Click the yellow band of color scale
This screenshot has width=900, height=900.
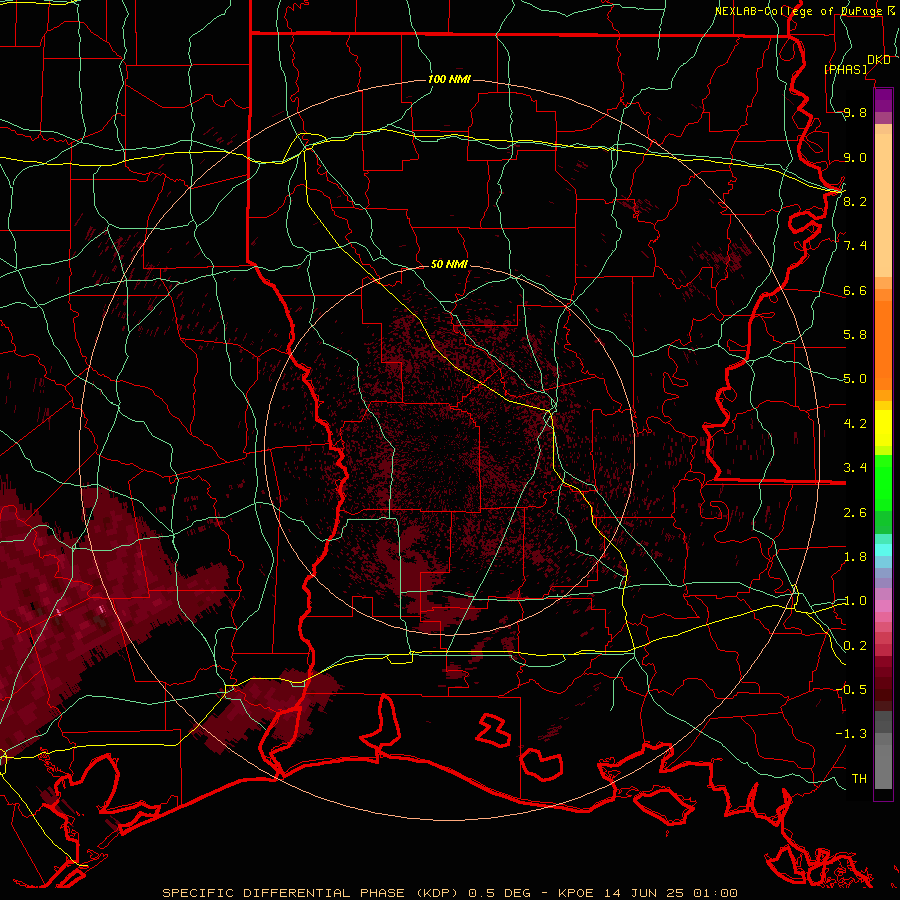click(x=883, y=428)
